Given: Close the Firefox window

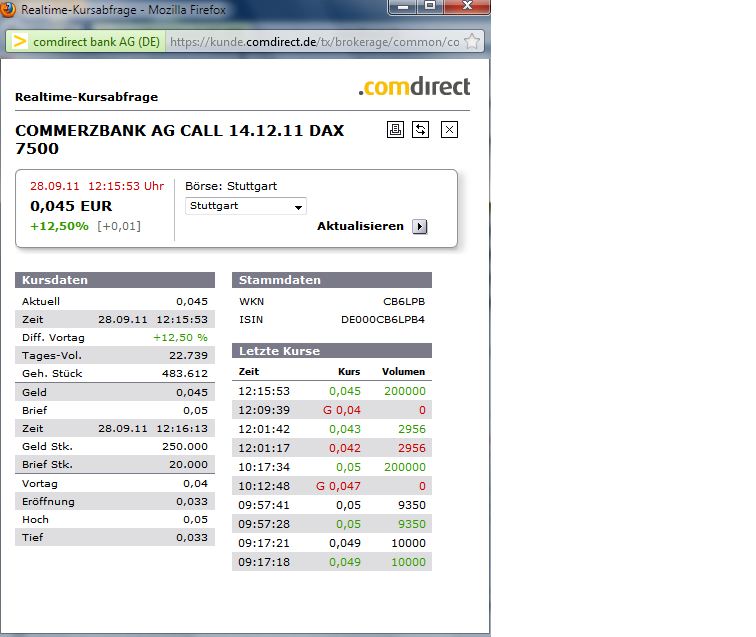Looking at the screenshot, I should 467,7.
